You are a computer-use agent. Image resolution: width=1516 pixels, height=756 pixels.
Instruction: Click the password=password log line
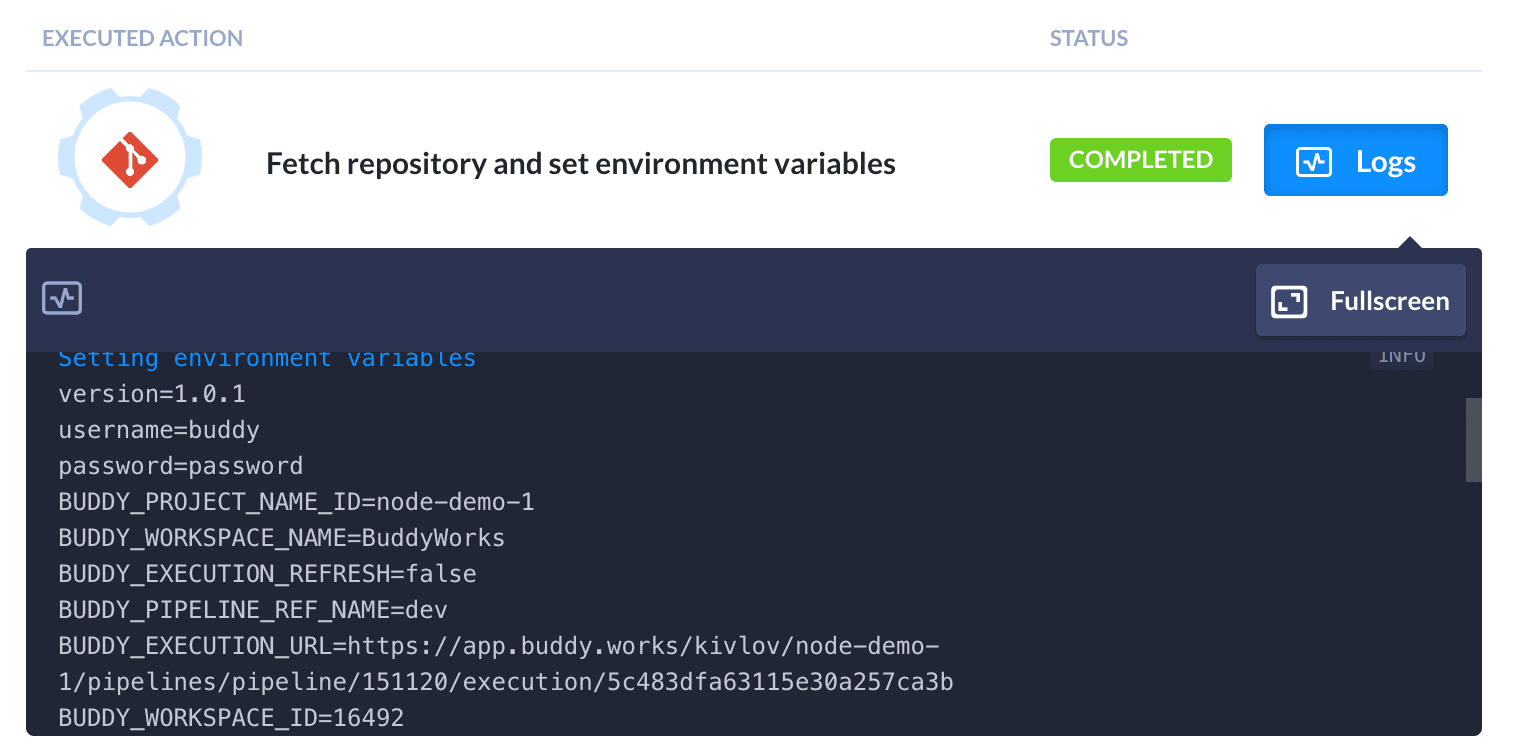coord(180,466)
